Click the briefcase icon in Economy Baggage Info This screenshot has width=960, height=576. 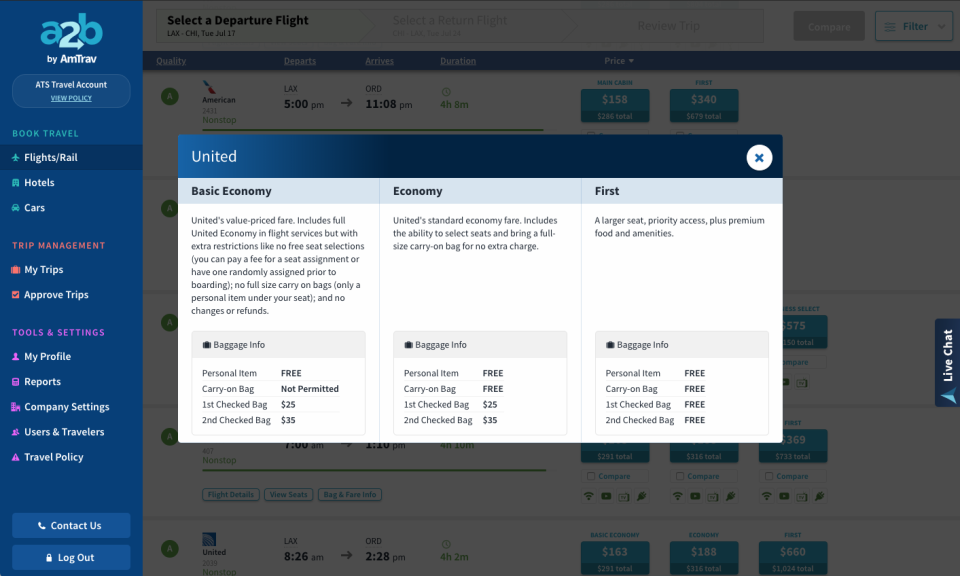pyautogui.click(x=408, y=345)
